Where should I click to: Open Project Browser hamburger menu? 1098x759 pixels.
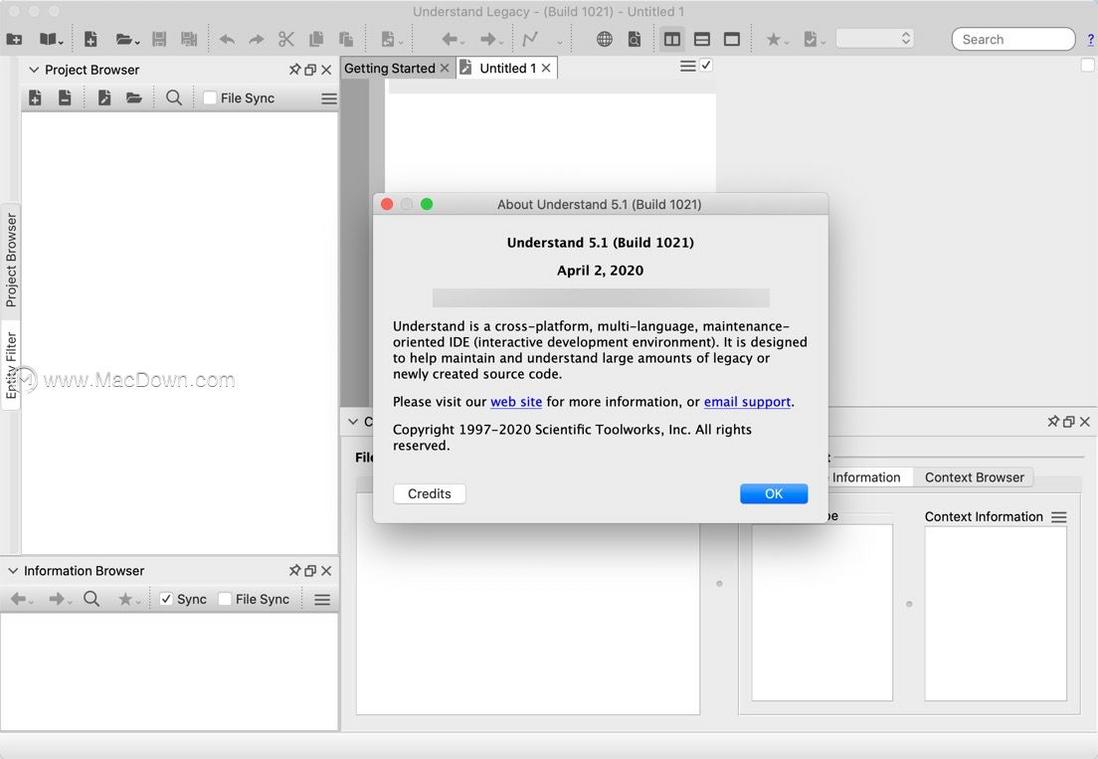(x=328, y=99)
